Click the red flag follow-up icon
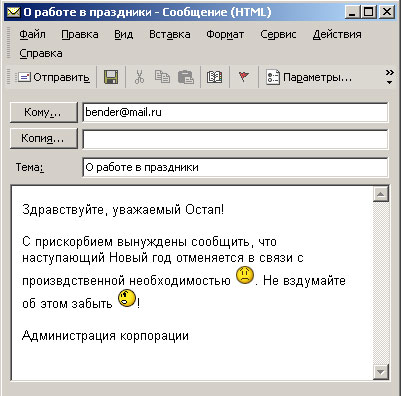401x396 pixels. point(244,77)
